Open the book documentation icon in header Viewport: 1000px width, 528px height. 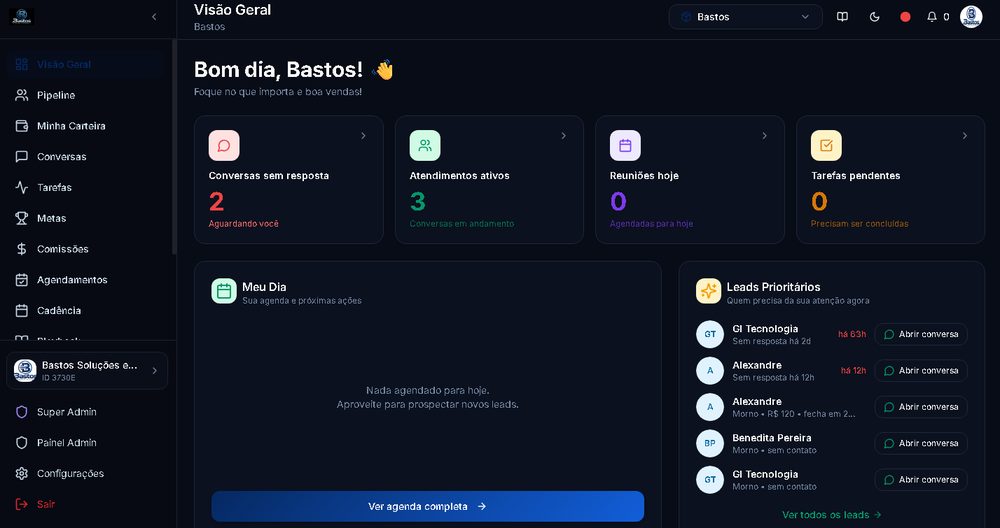click(842, 17)
